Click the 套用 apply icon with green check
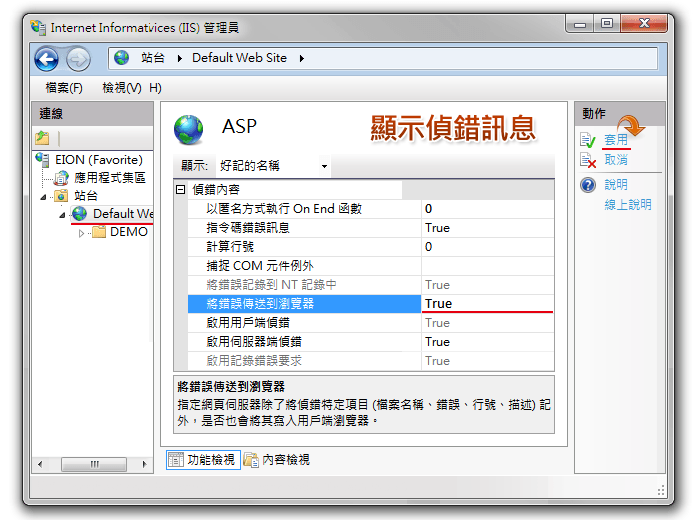 click(x=588, y=140)
